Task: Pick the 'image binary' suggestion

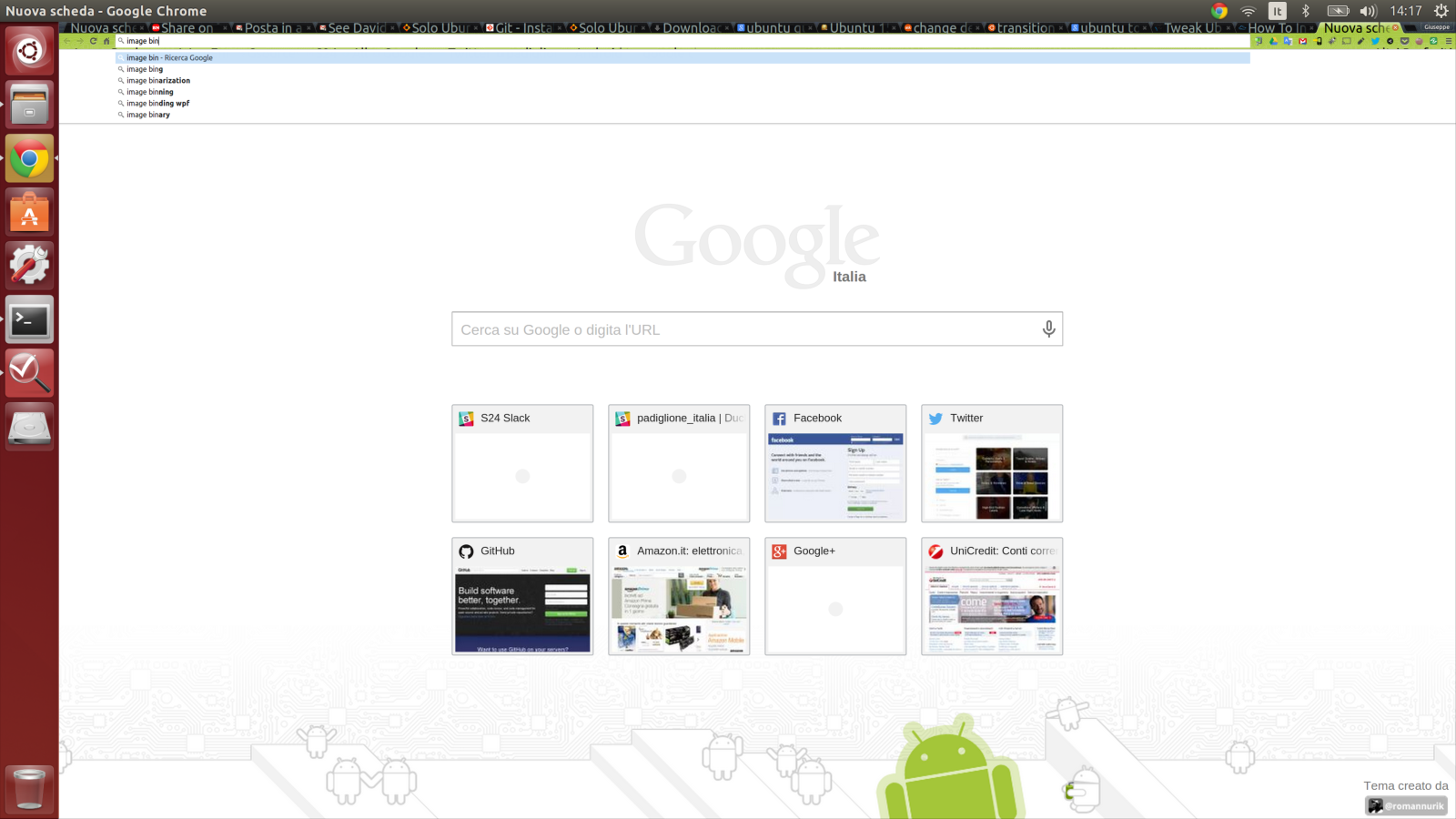Action: [x=682, y=115]
